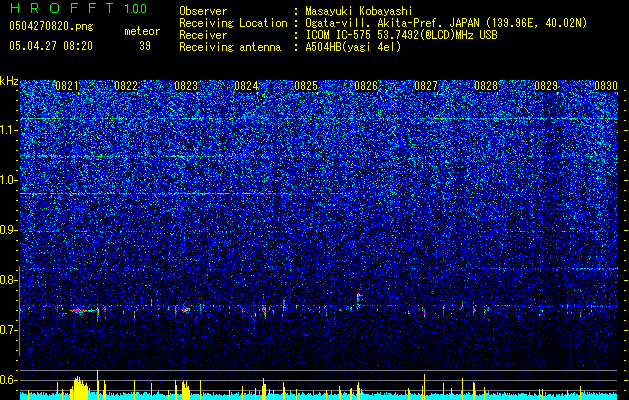This screenshot has height=400, width=629.
Task: Click the 1.0 kHz axis label
Action: click(x=7, y=181)
